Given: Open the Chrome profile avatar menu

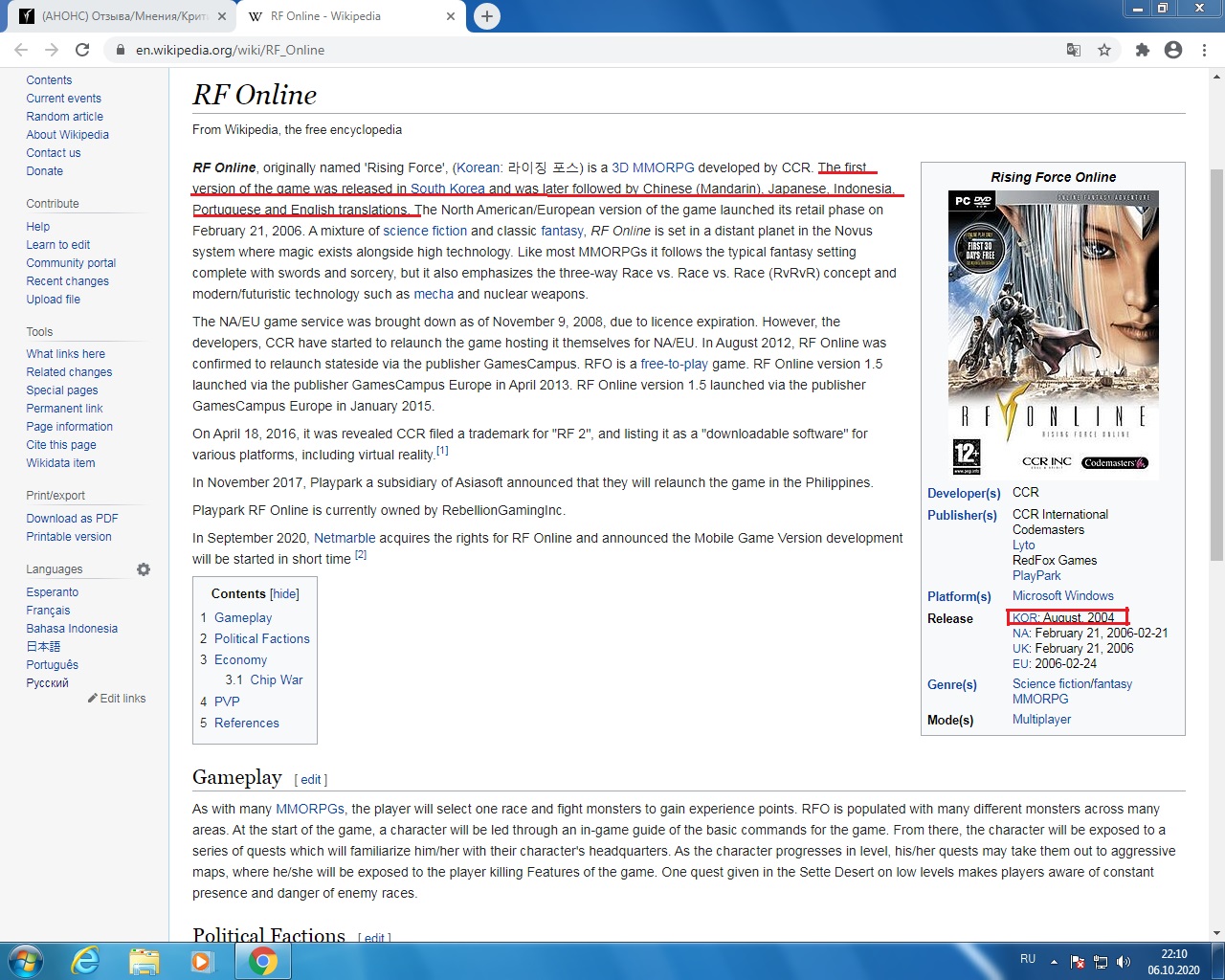Looking at the screenshot, I should tap(1173, 50).
